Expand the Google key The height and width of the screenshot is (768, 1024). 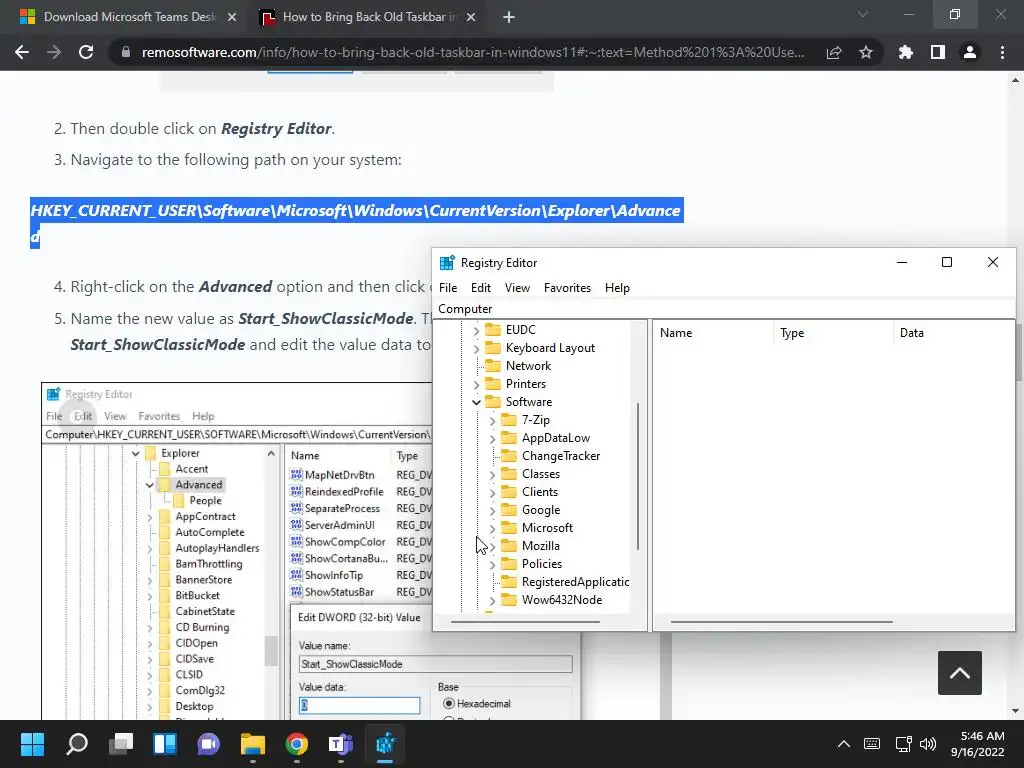pos(492,511)
